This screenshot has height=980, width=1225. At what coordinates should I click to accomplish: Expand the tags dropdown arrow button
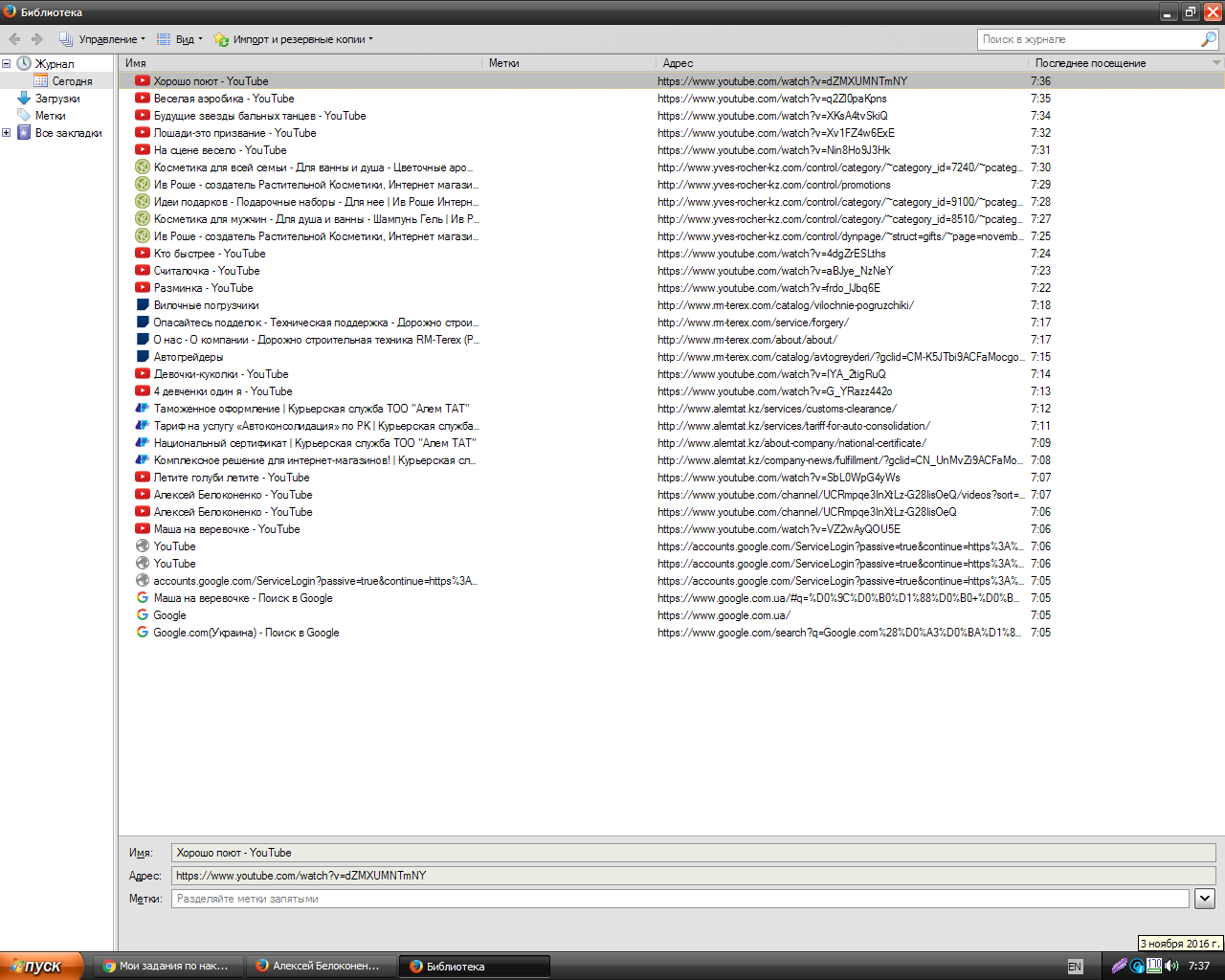tap(1205, 899)
